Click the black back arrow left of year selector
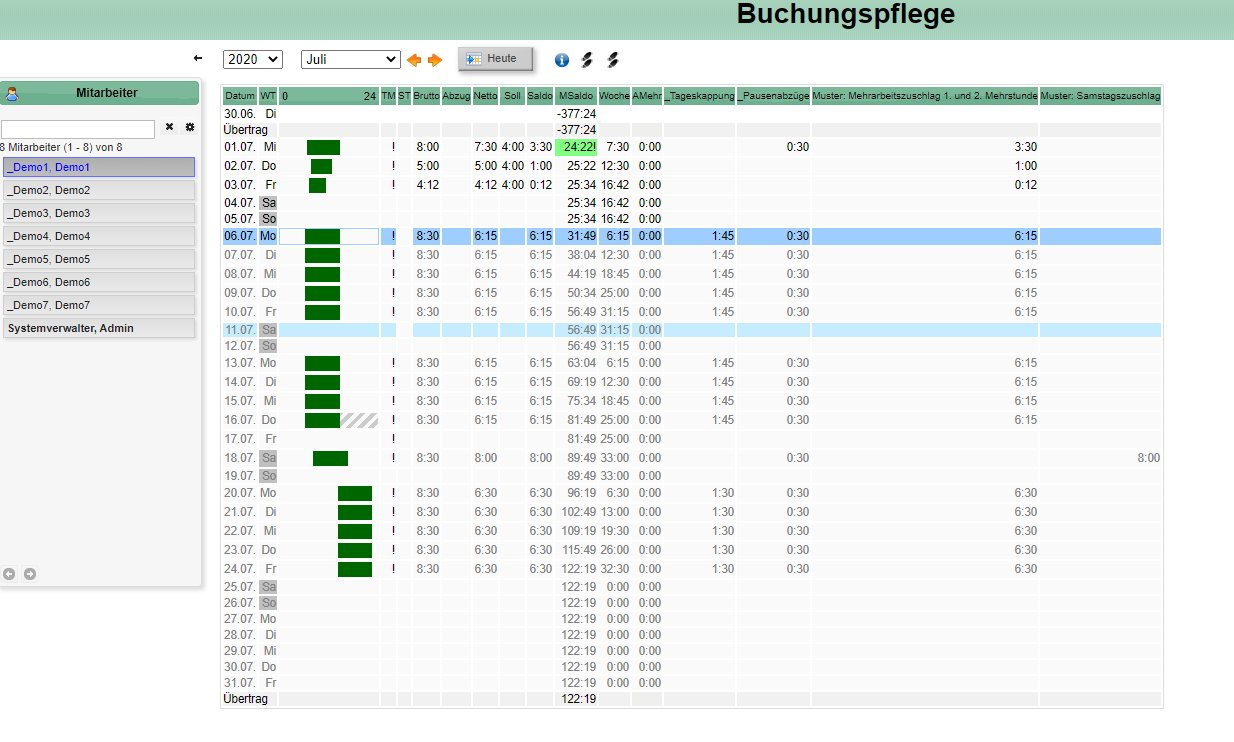This screenshot has width=1234, height=742. coord(198,59)
